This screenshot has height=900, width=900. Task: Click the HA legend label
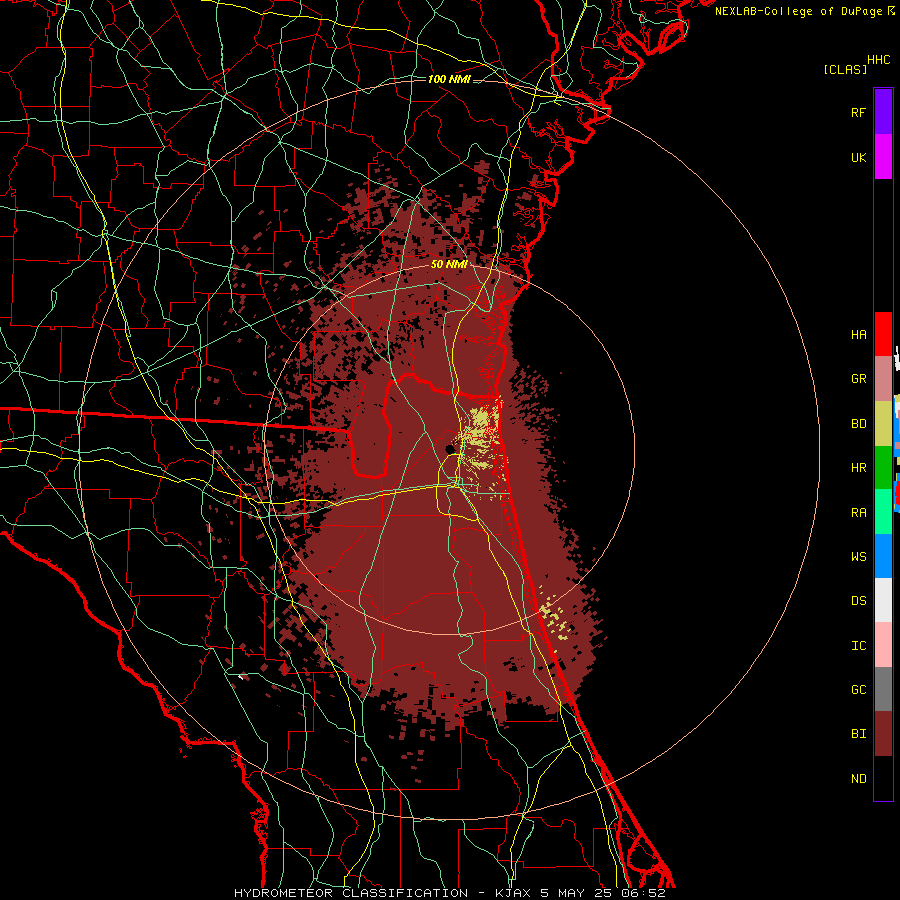858,334
